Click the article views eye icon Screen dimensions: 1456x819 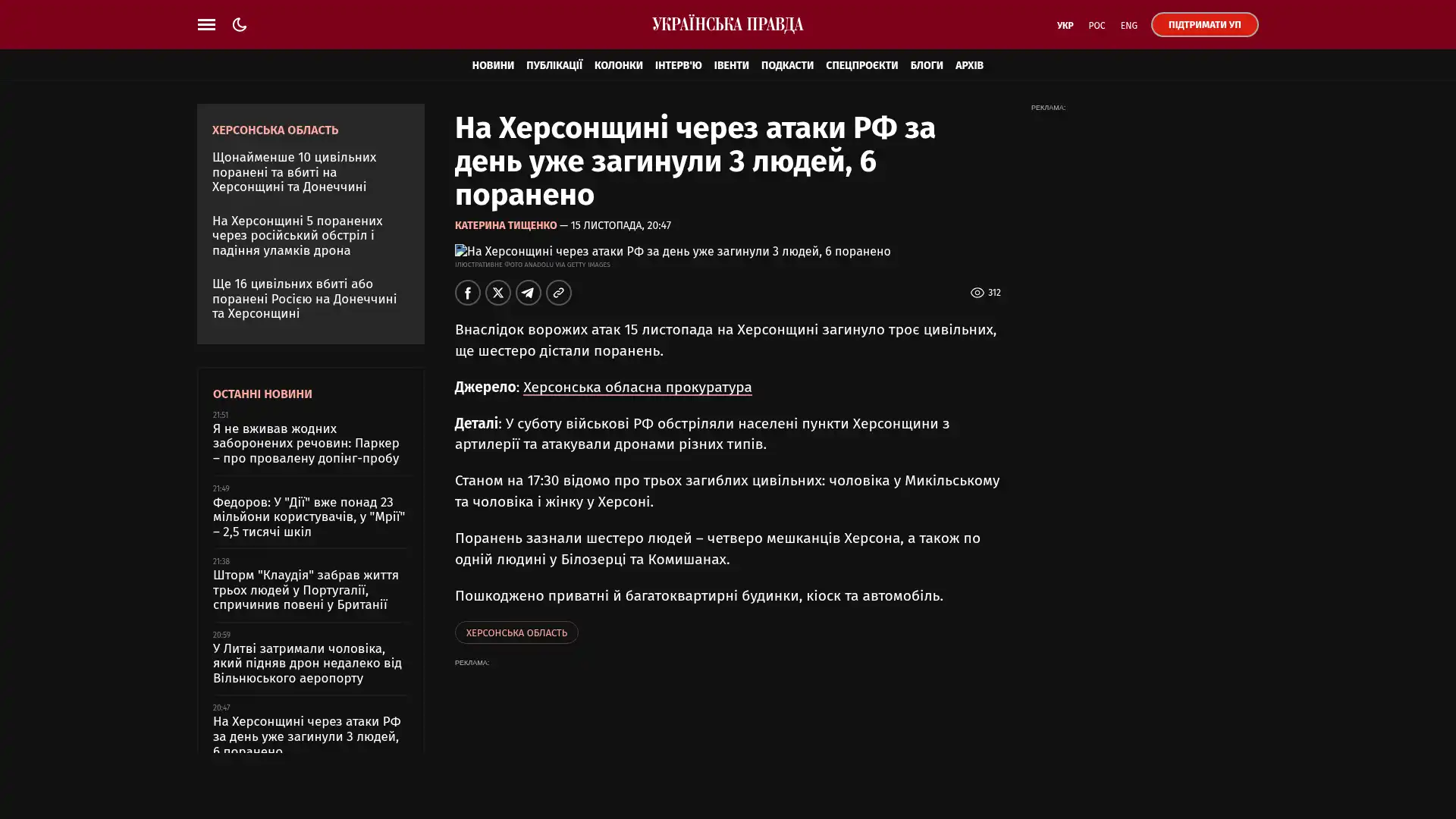tap(977, 293)
